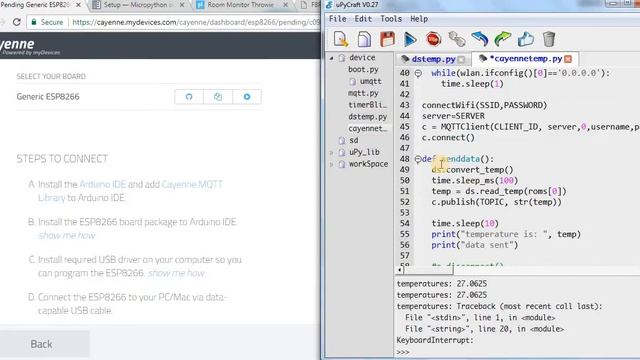Image resolution: width=640 pixels, height=360 pixels.
Task: Collapse the device tree node
Action: click(x=331, y=58)
